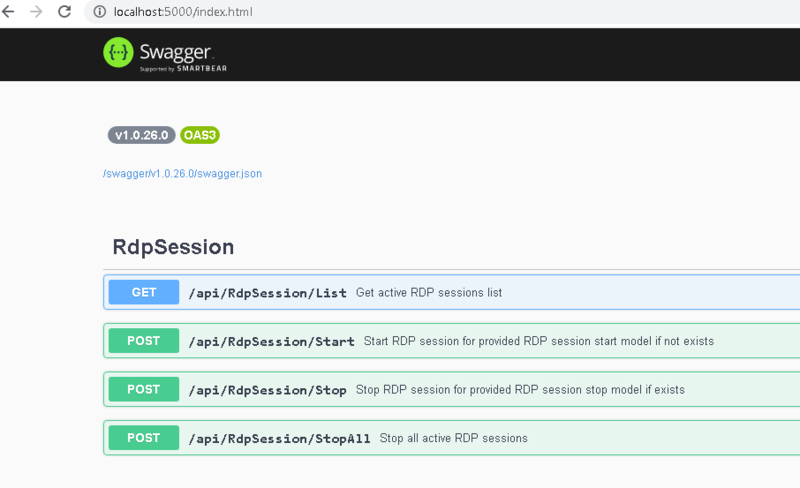Image resolution: width=800 pixels, height=488 pixels.
Task: Click the POST badge for StopAll endpoint
Action: click(144, 437)
